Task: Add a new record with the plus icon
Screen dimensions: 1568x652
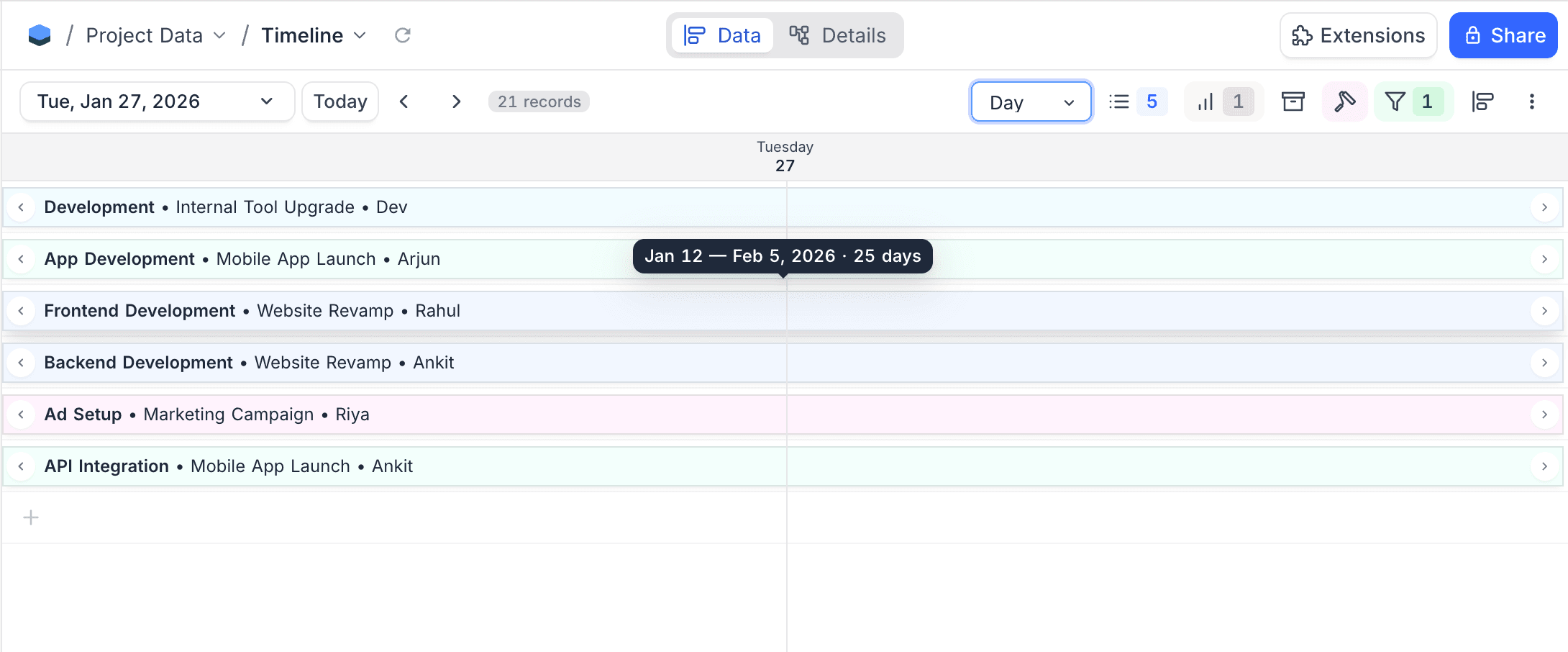Action: pyautogui.click(x=31, y=517)
